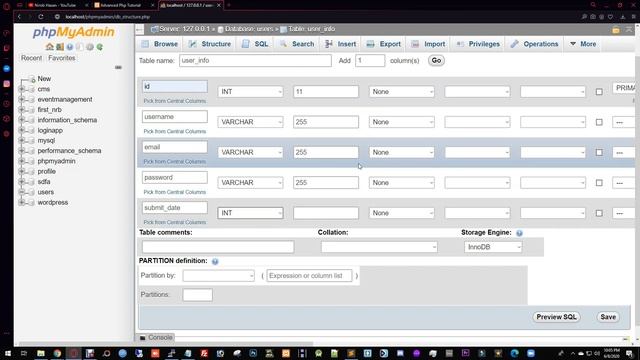640x360 pixels.
Task: Open the Default None dropdown for password
Action: point(402,183)
